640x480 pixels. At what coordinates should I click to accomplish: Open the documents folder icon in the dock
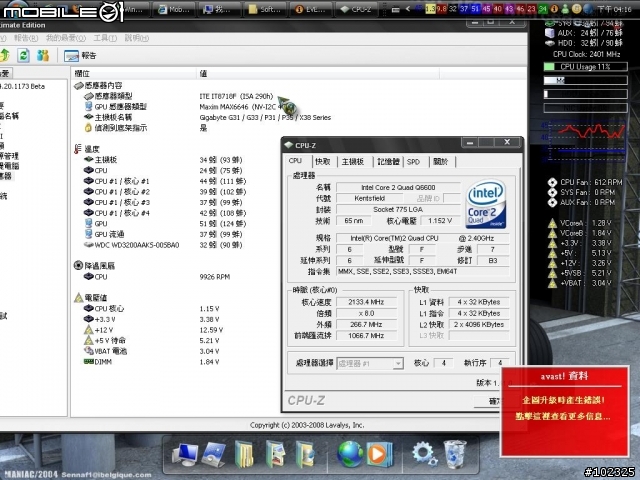click(x=244, y=454)
